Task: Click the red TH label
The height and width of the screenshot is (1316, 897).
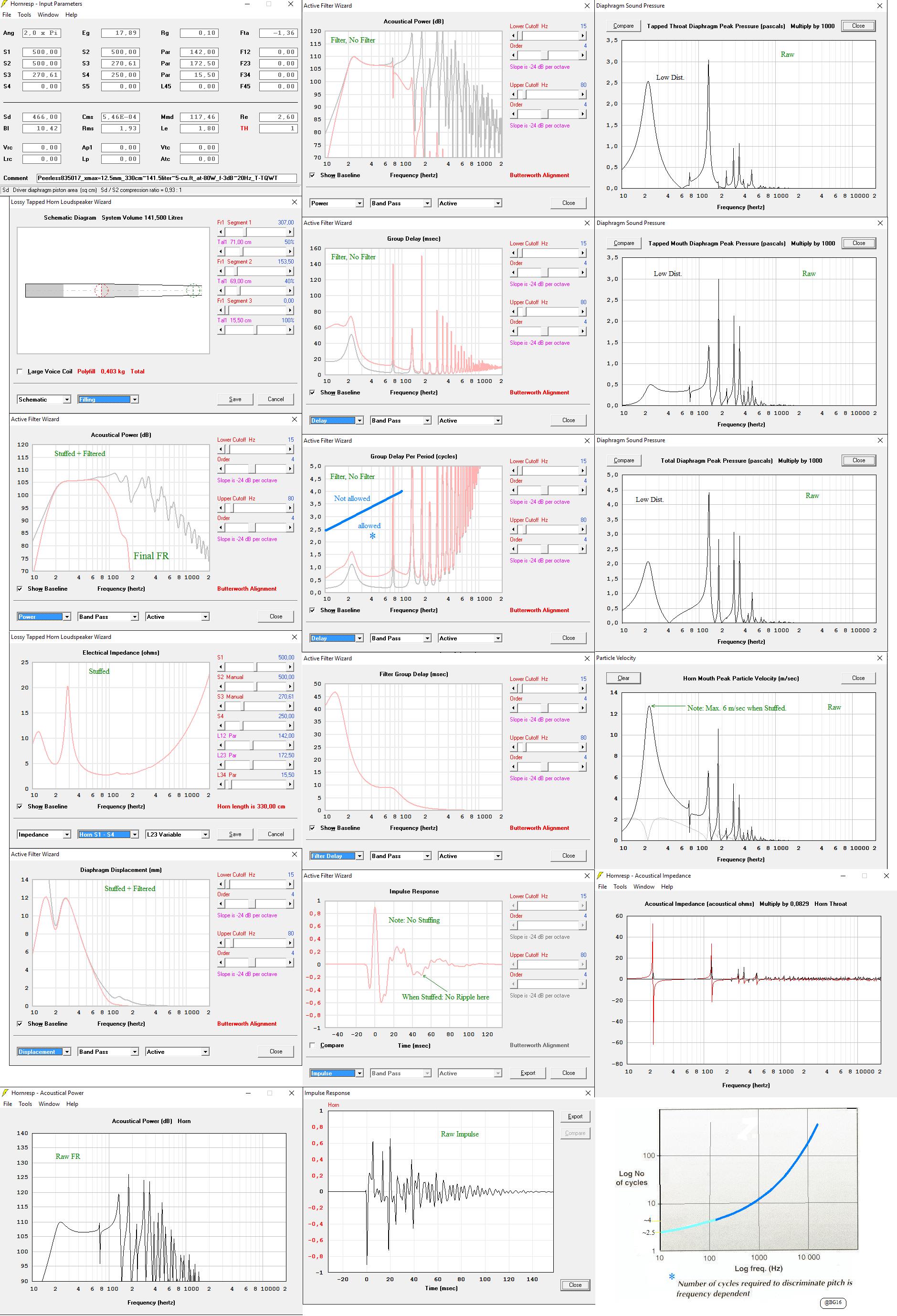Action: coord(244,128)
